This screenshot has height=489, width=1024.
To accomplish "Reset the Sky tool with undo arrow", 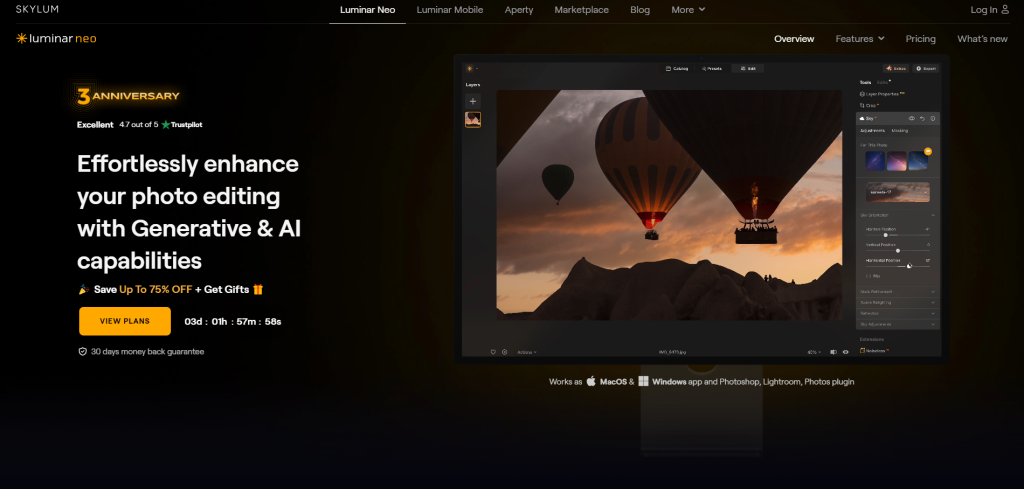I will click(x=922, y=119).
